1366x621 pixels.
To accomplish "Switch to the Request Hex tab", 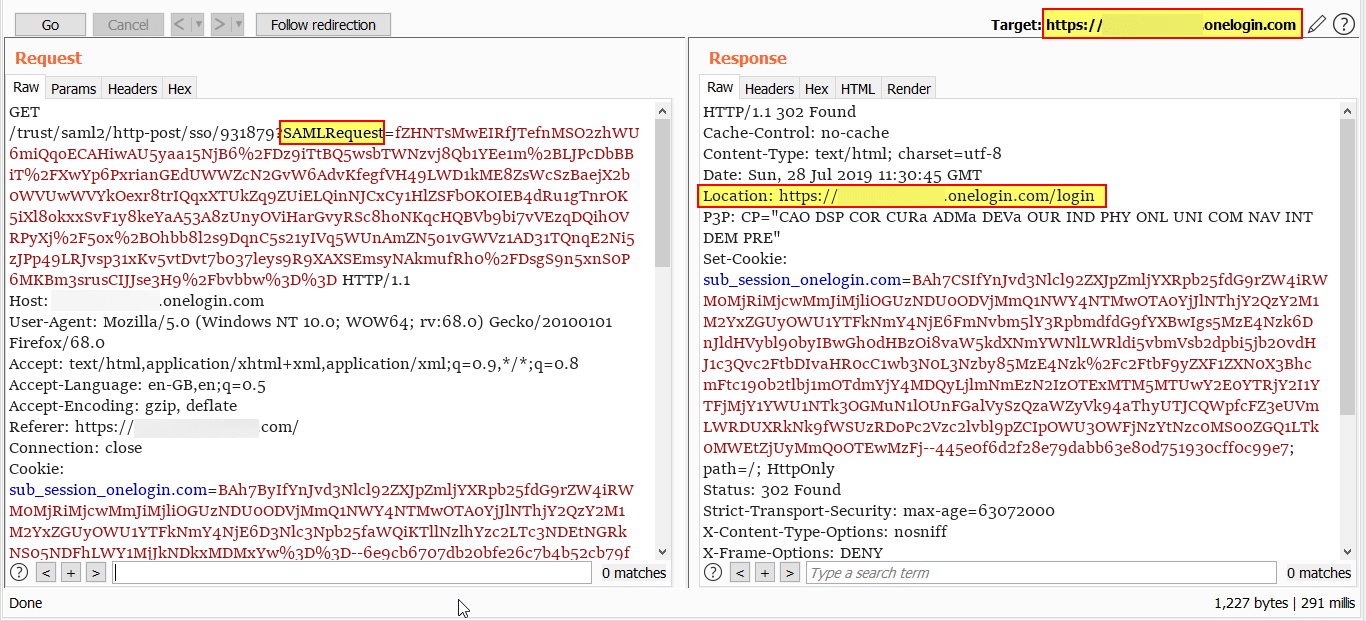I will tap(179, 89).
